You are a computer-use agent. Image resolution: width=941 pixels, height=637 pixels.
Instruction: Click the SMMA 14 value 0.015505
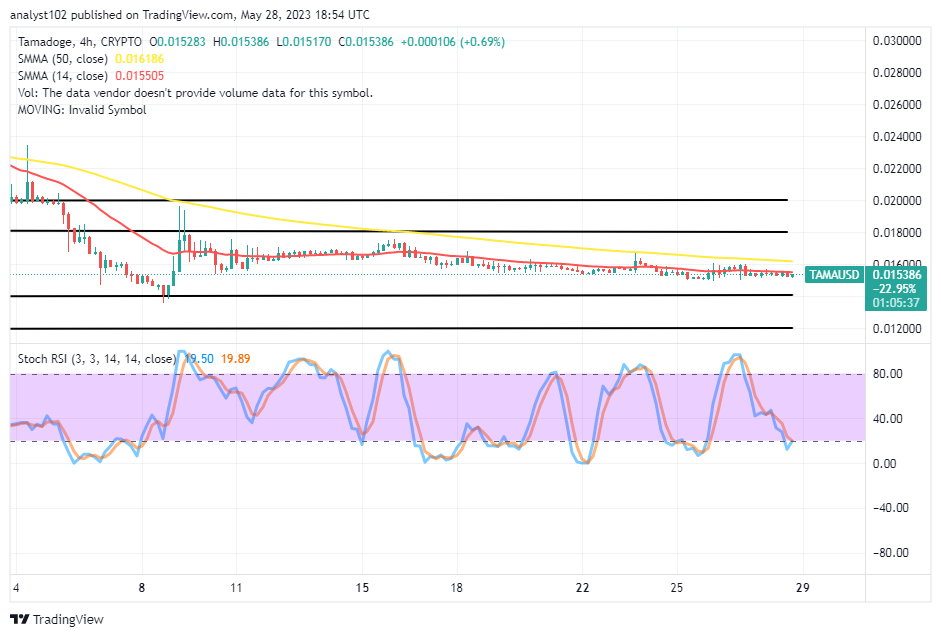[139, 76]
